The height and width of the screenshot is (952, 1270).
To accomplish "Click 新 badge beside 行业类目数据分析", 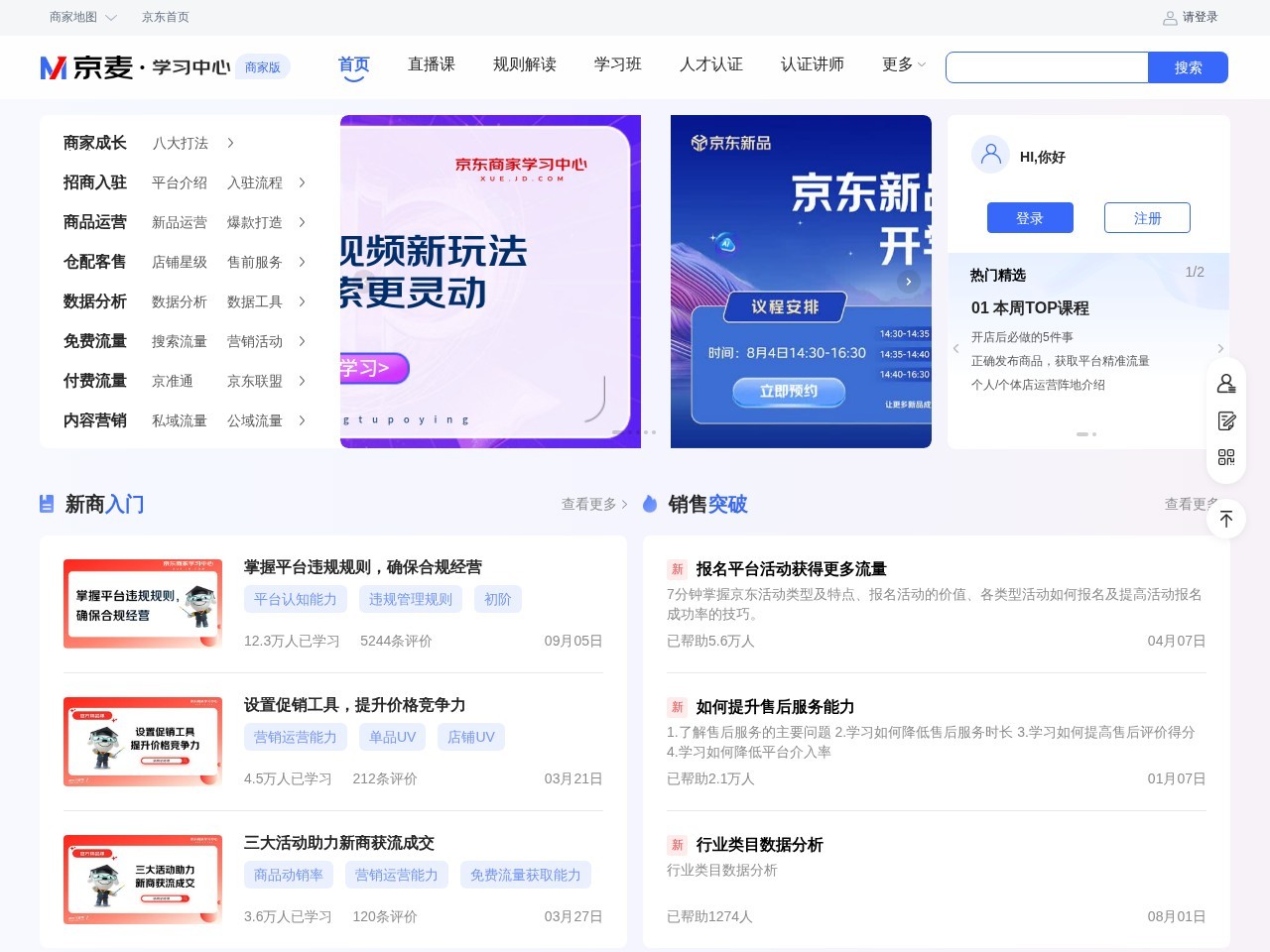I will (678, 845).
